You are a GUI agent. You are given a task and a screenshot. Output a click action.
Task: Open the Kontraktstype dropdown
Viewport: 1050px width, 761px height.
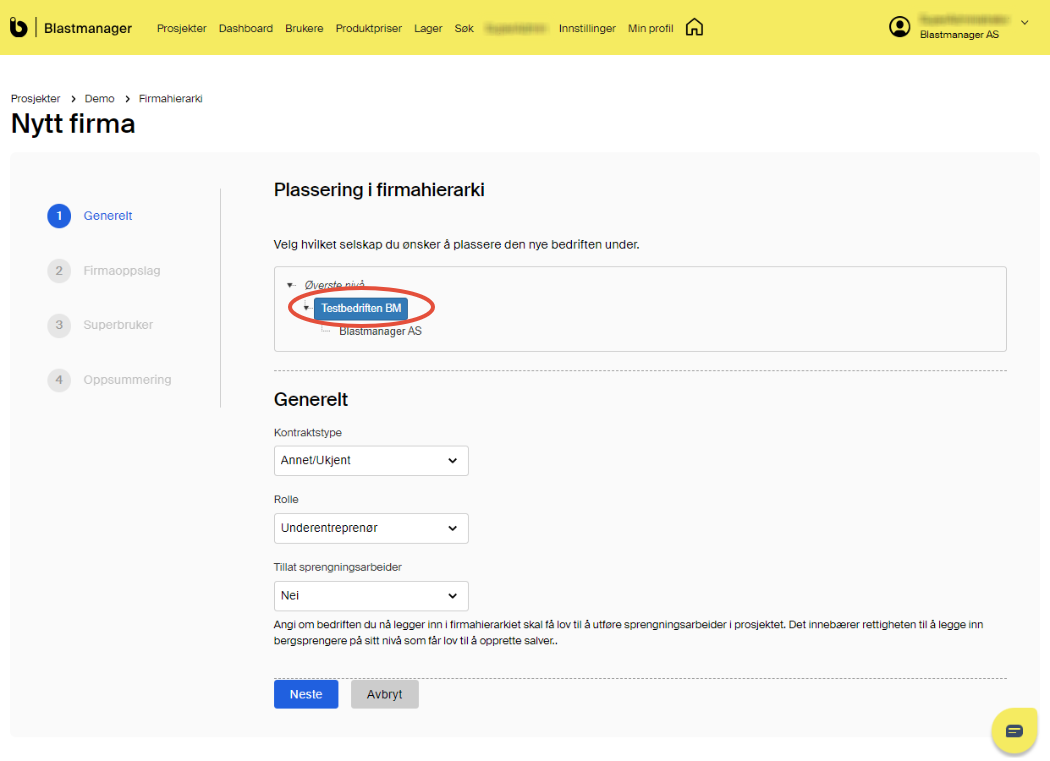click(x=371, y=461)
